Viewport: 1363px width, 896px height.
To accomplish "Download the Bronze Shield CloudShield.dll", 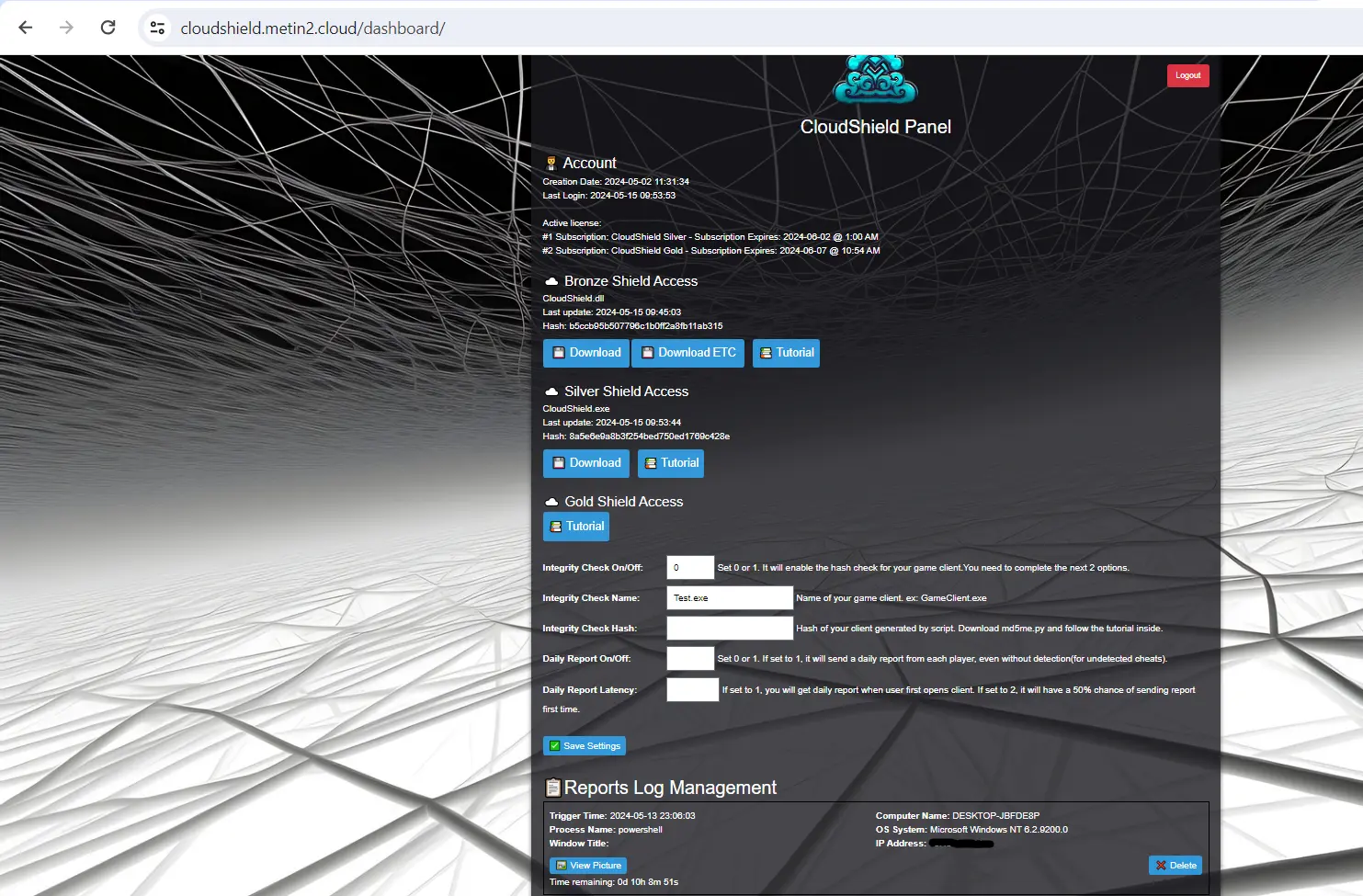I will click(x=585, y=353).
